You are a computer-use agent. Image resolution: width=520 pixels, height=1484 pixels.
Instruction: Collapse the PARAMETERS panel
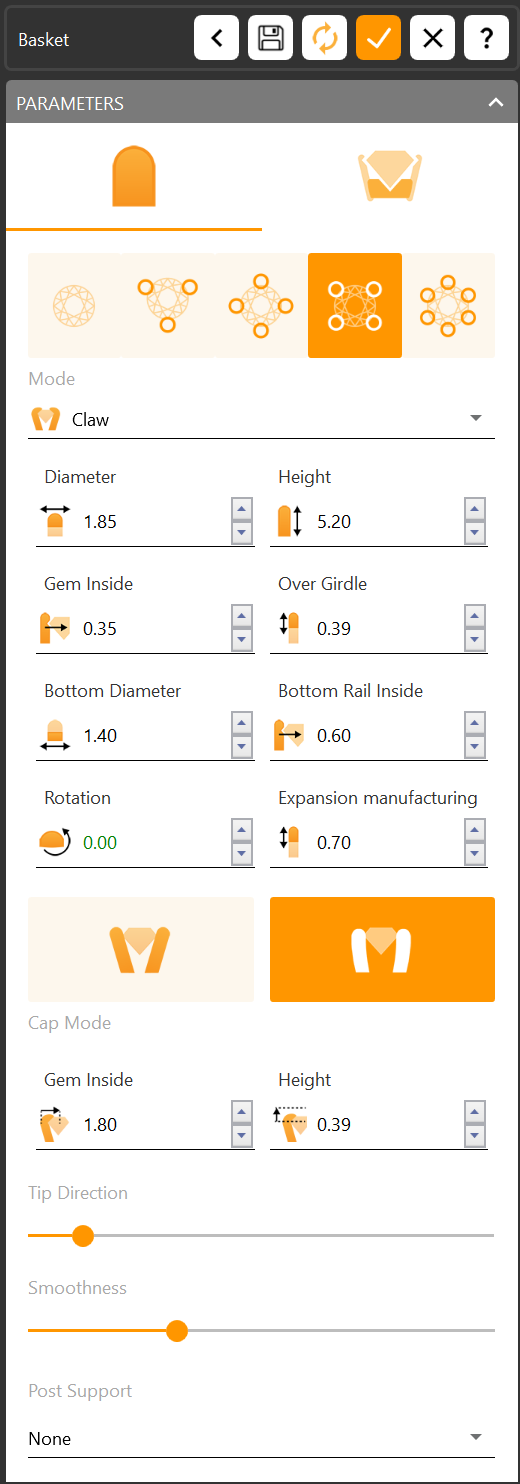coord(496,103)
